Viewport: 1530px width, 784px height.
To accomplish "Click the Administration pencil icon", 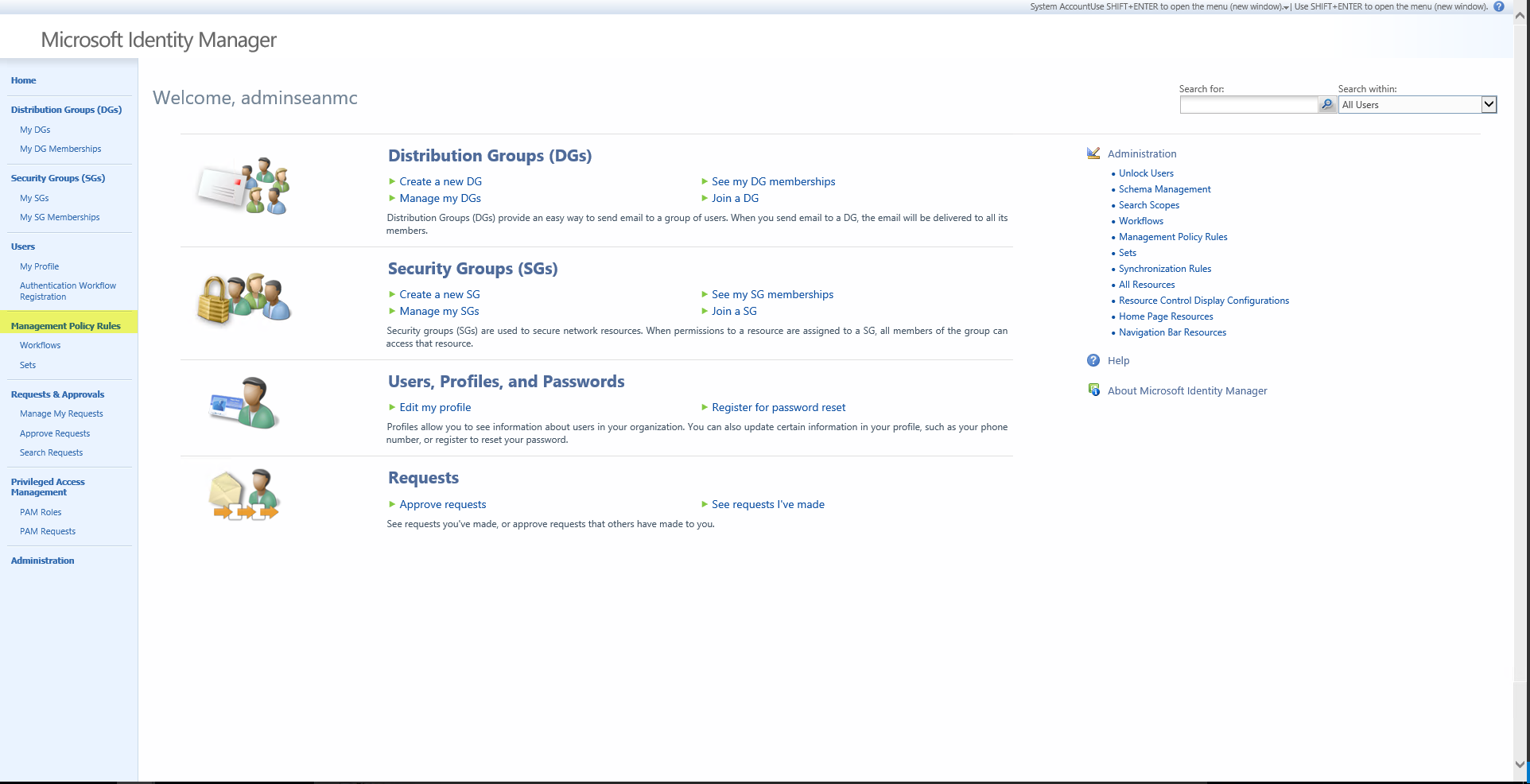I will click(x=1093, y=153).
